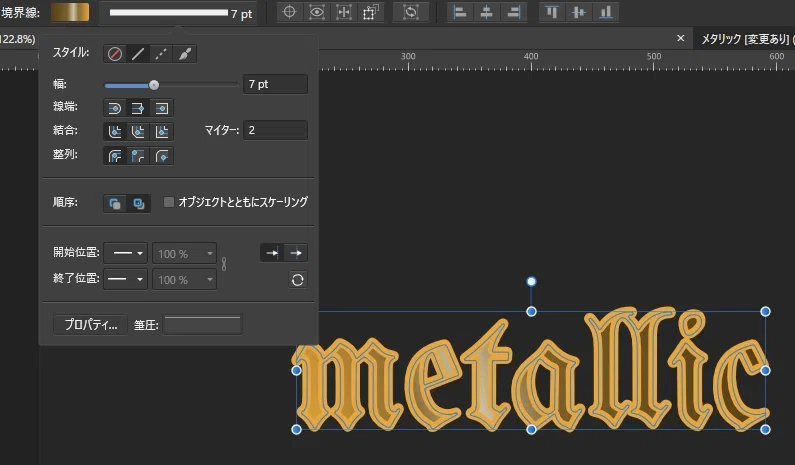Viewport: 795px width, 465px height.
Task: Click the dashed box selection toolbar icon
Action: coord(371,12)
